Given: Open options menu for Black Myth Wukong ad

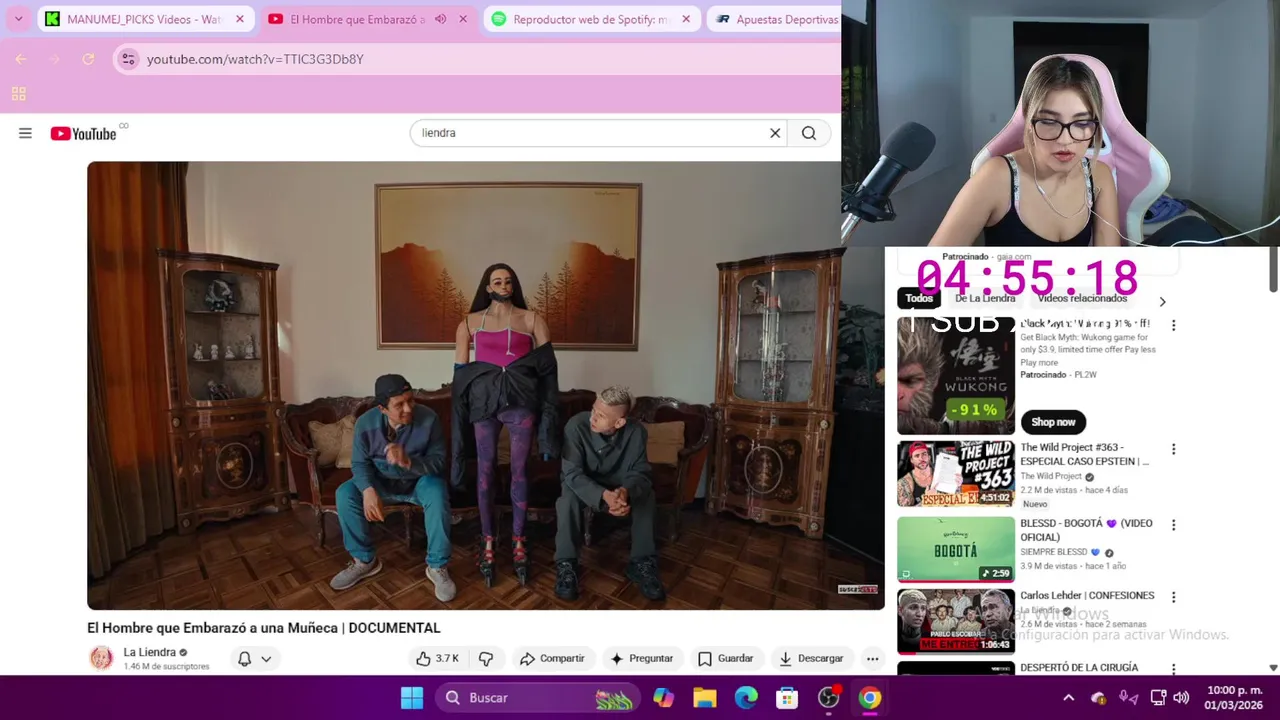Looking at the screenshot, I should coord(1174,325).
